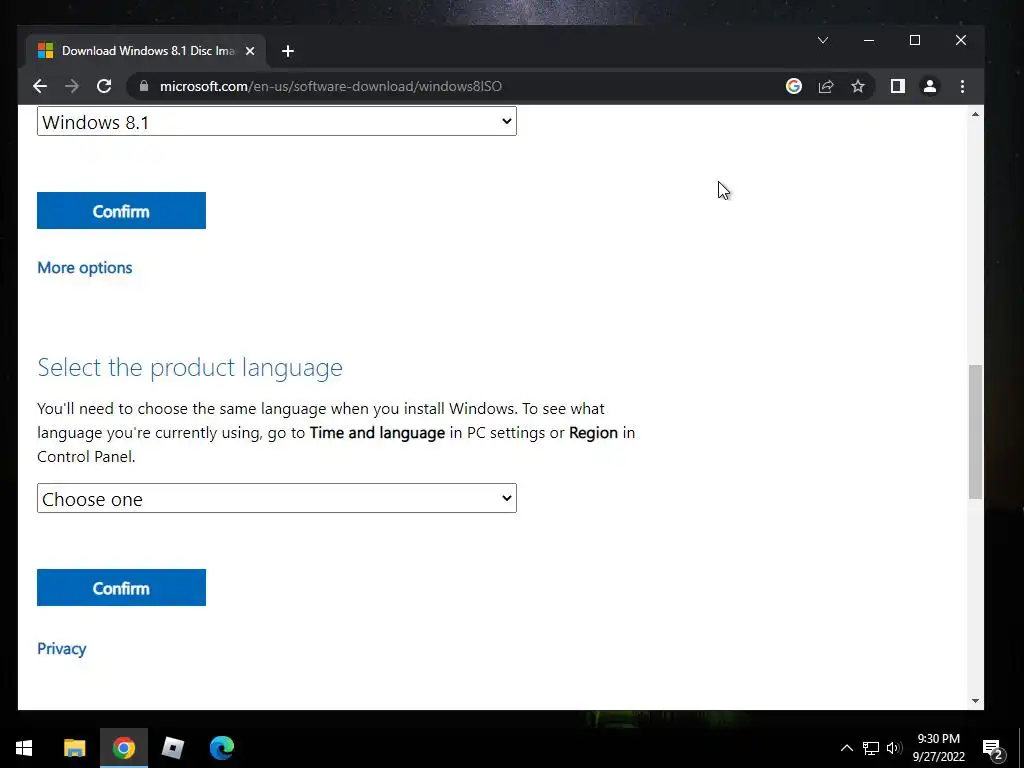Confirm the product language selection
1024x768 pixels.
coord(121,587)
